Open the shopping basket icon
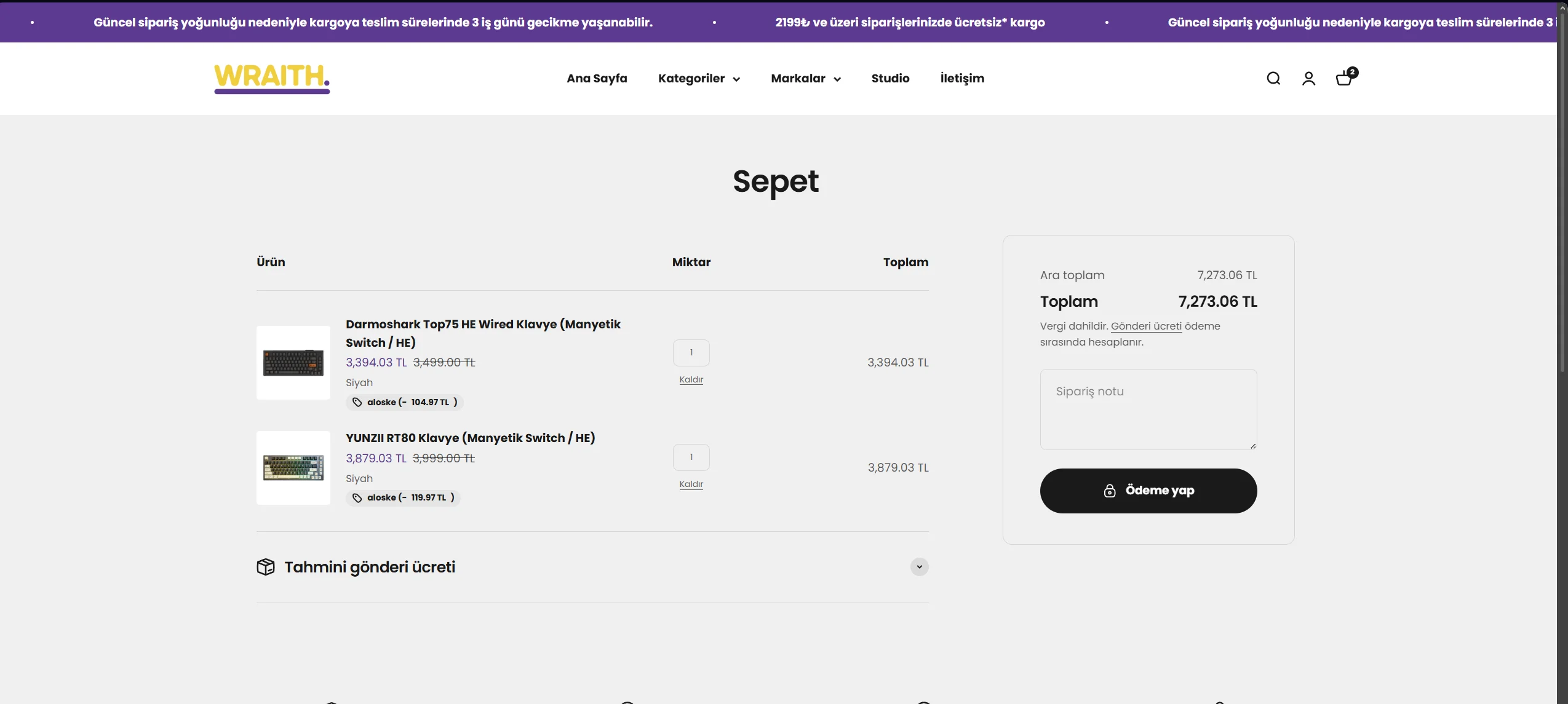Screen dimensions: 1568x704 coord(1345,78)
